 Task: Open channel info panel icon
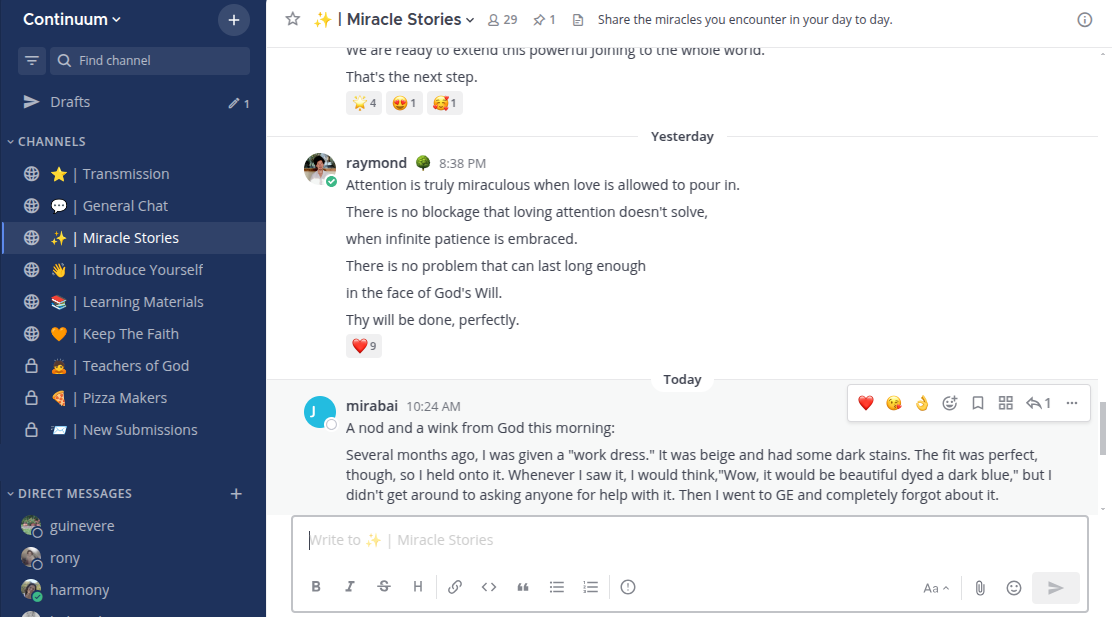pos(1085,20)
